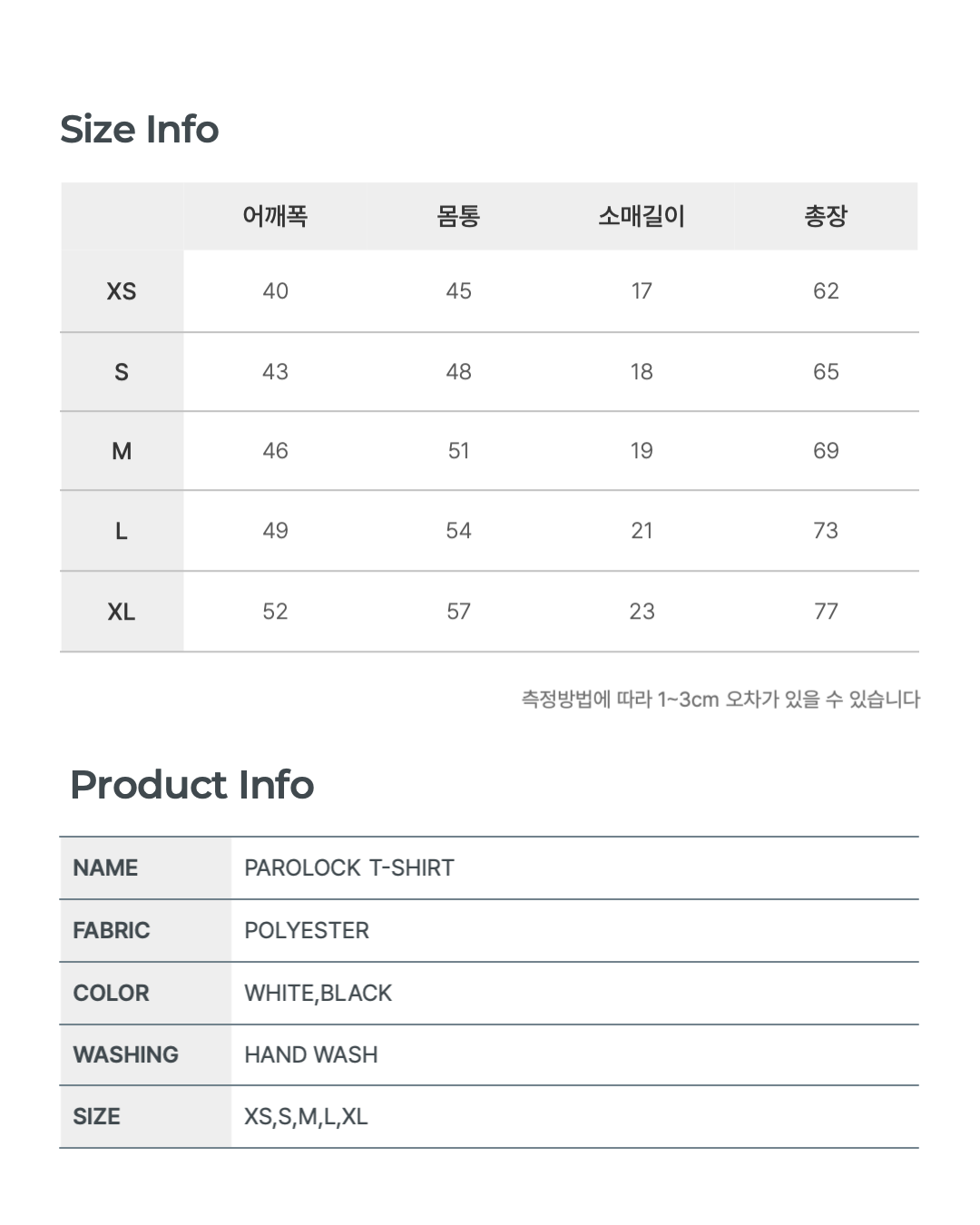Select the 어깨폭 column header
980x1225 pixels.
click(x=275, y=216)
